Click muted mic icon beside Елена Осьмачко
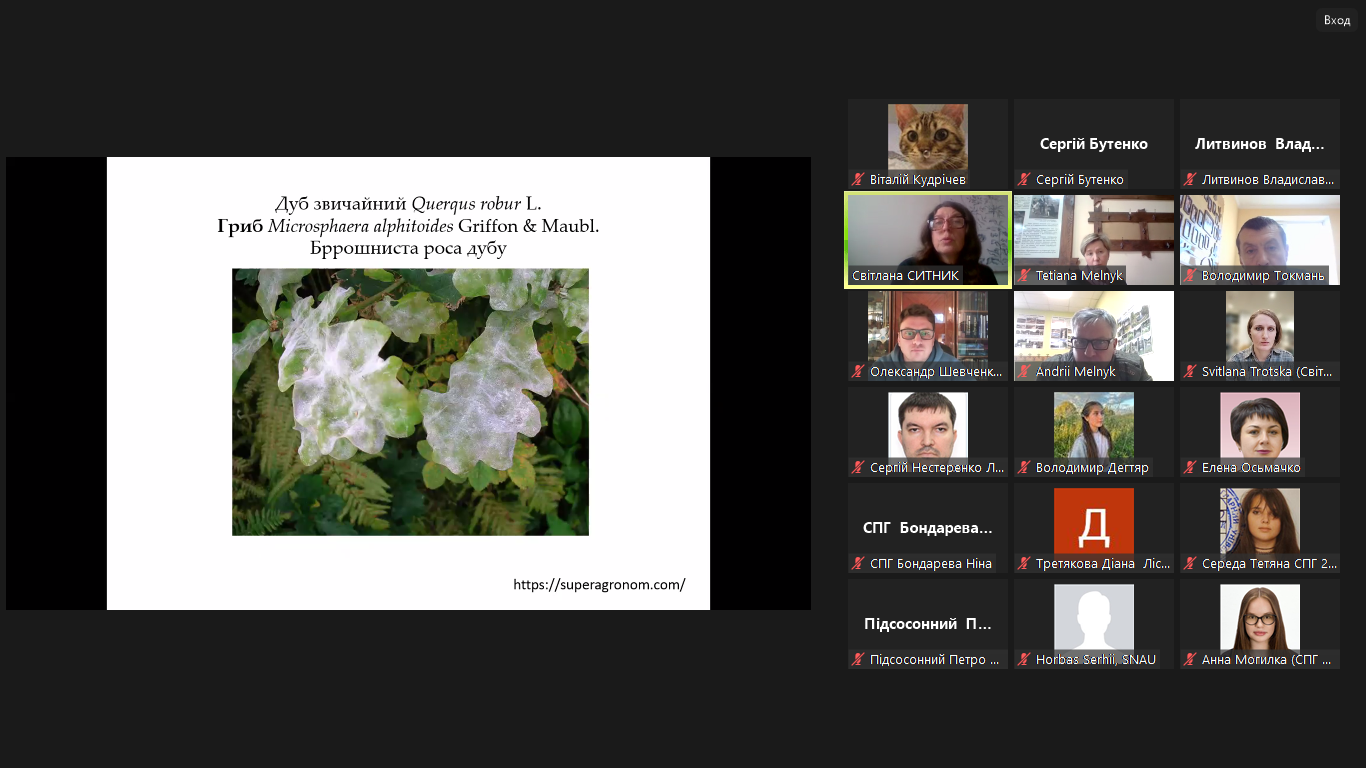The width and height of the screenshot is (1366, 768). click(x=1190, y=468)
